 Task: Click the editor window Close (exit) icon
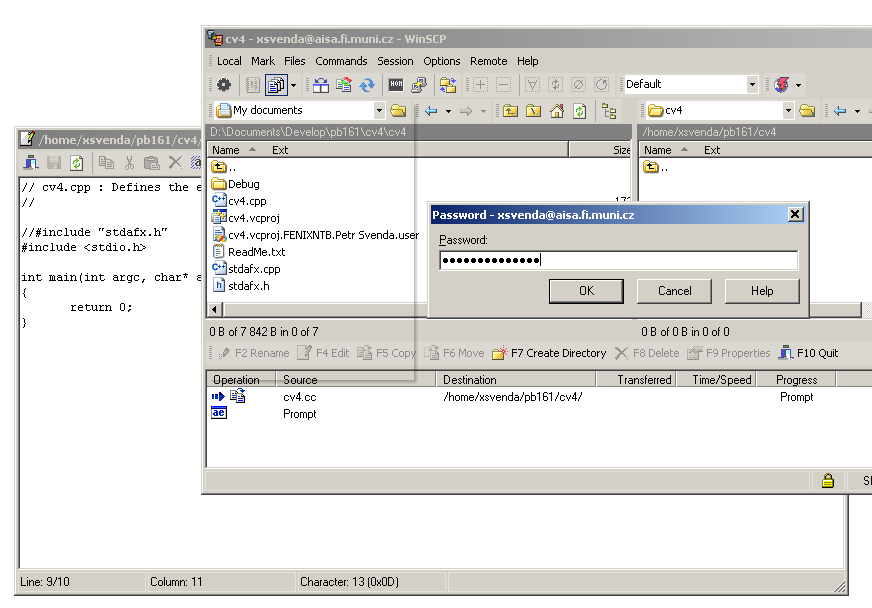(31, 162)
